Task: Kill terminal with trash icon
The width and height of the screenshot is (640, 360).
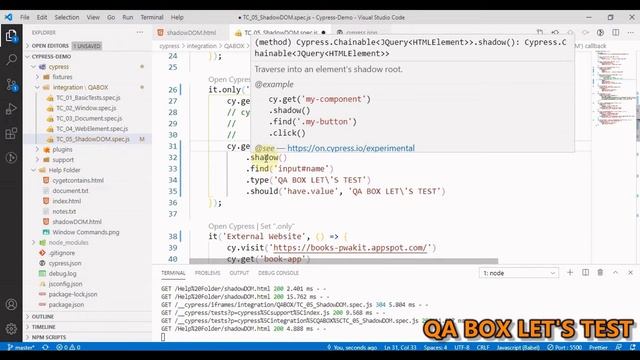Action: [x=600, y=272]
